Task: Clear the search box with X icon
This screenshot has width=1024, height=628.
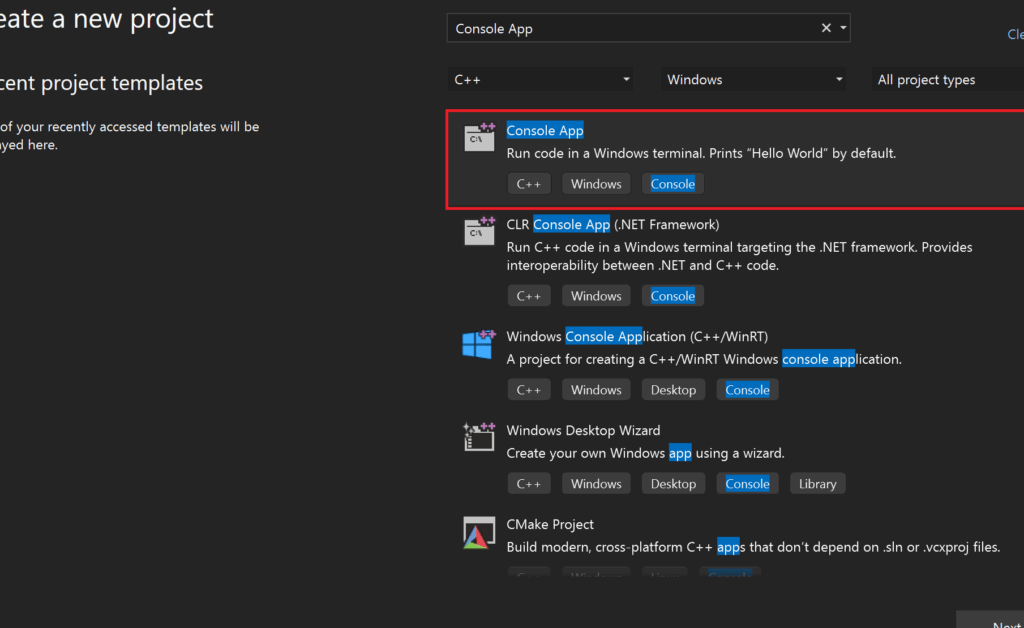Action: click(x=826, y=28)
